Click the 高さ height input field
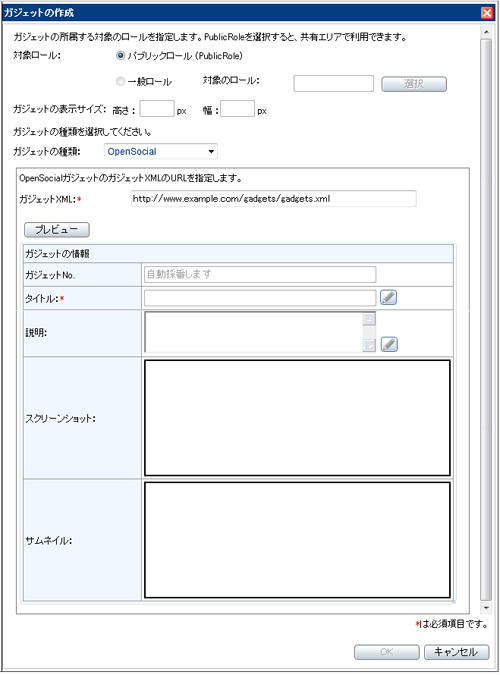 (x=157, y=109)
